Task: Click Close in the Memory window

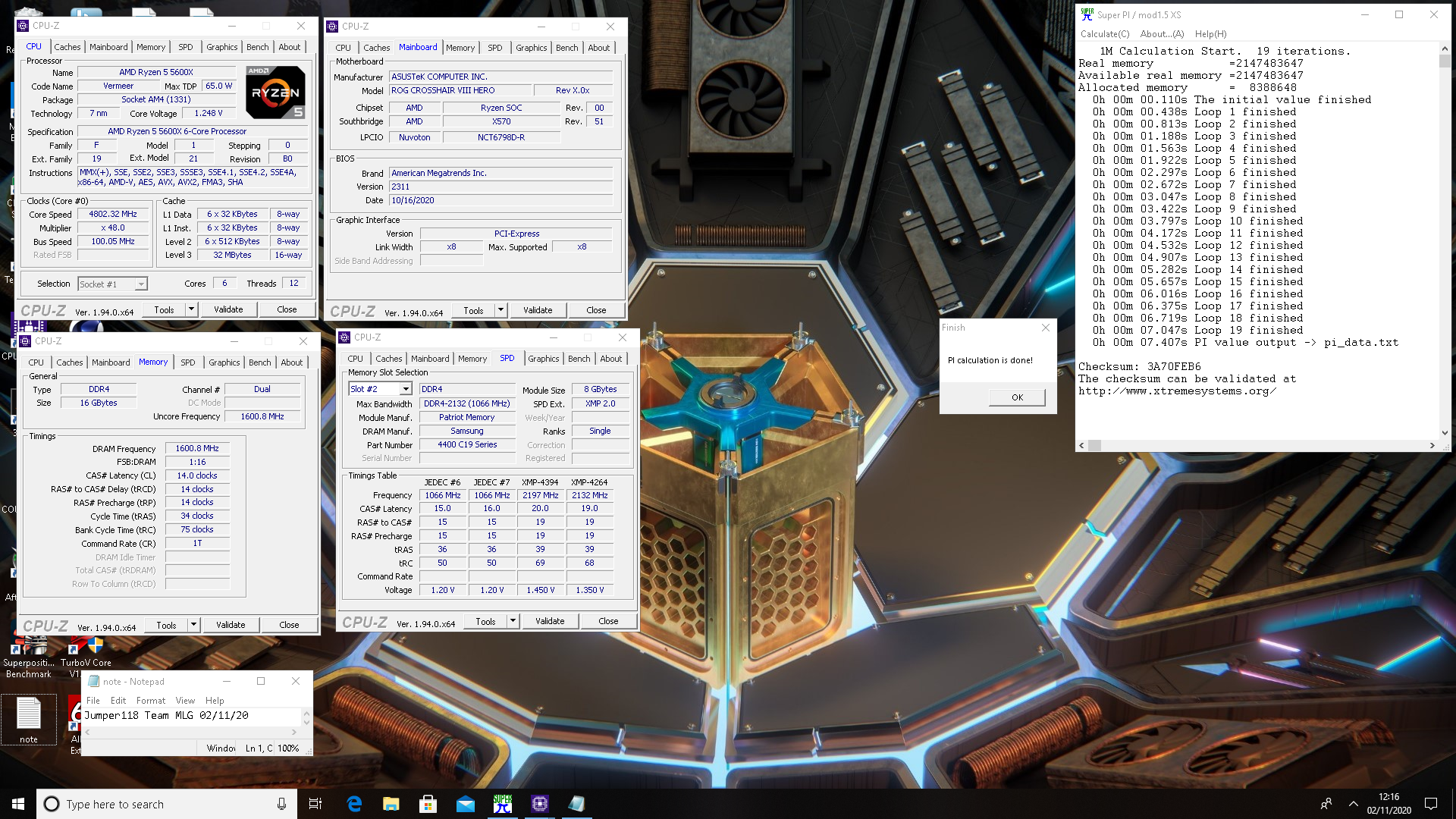Action: pyautogui.click(x=289, y=625)
